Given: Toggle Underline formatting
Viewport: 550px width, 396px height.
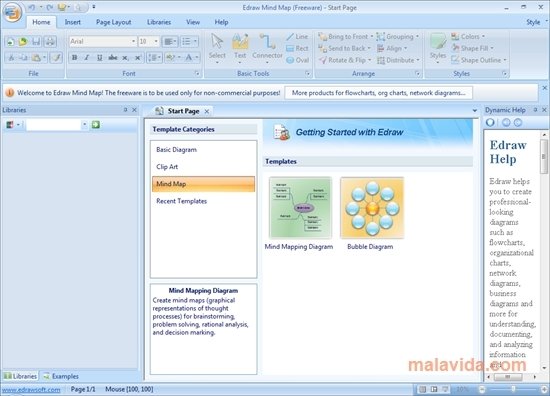Looking at the screenshot, I should (99, 58).
